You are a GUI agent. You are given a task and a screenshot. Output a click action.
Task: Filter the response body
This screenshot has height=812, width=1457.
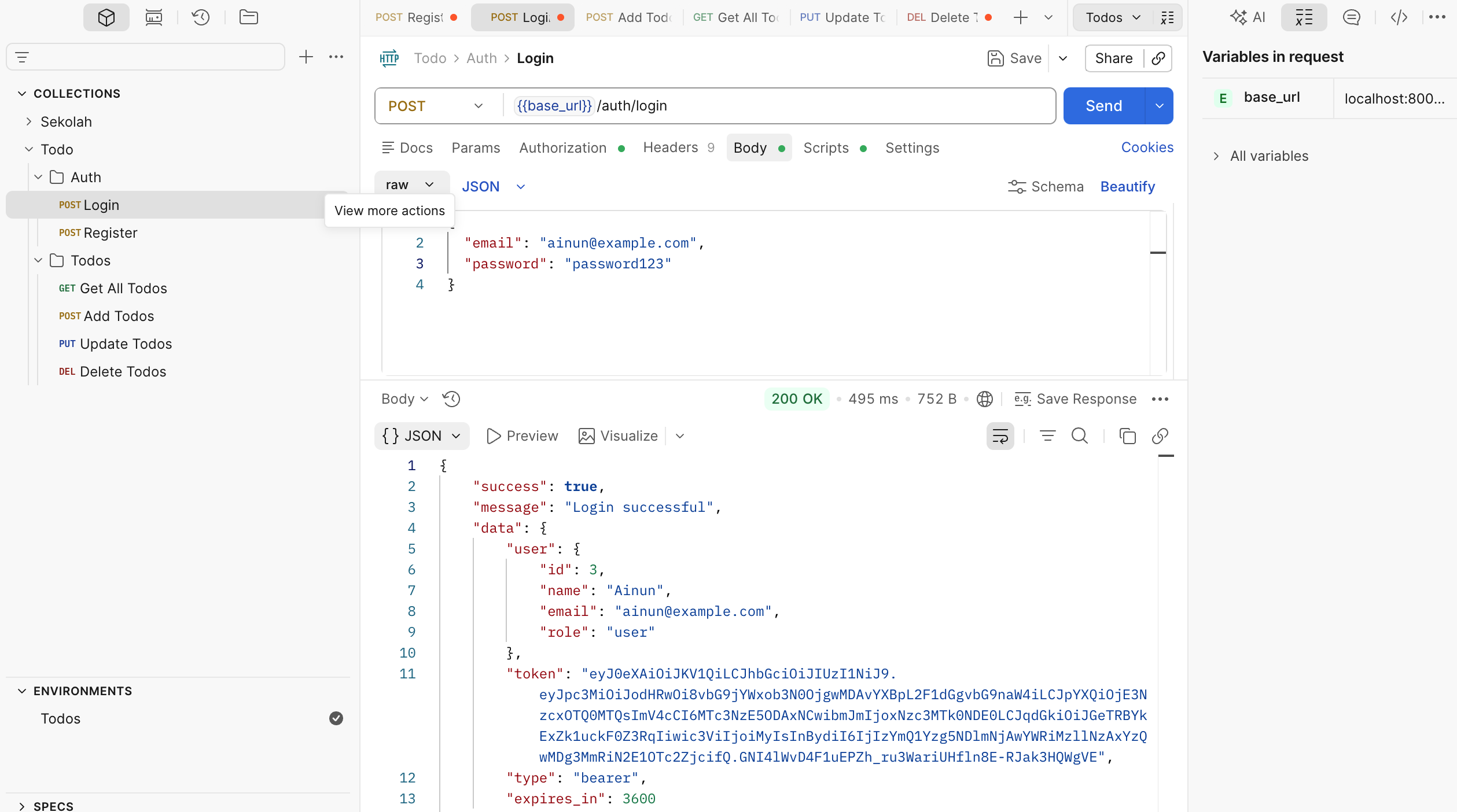pyautogui.click(x=1048, y=436)
